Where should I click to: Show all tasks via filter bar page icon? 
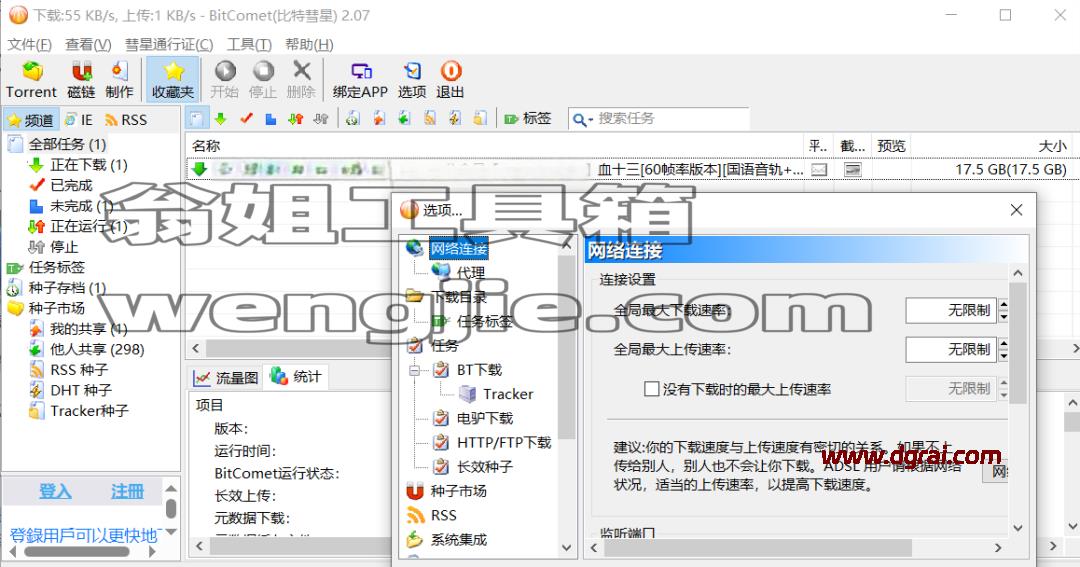coord(196,118)
